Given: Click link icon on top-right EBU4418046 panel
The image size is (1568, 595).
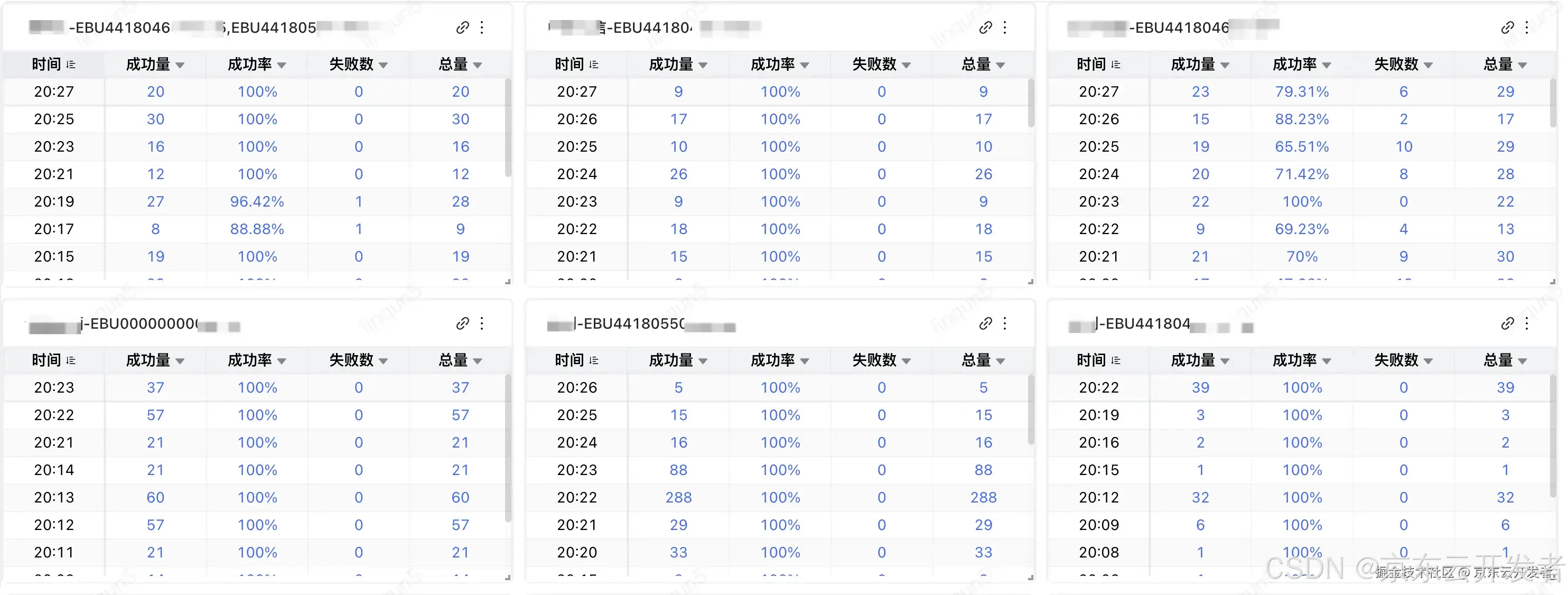Looking at the screenshot, I should [x=1507, y=27].
